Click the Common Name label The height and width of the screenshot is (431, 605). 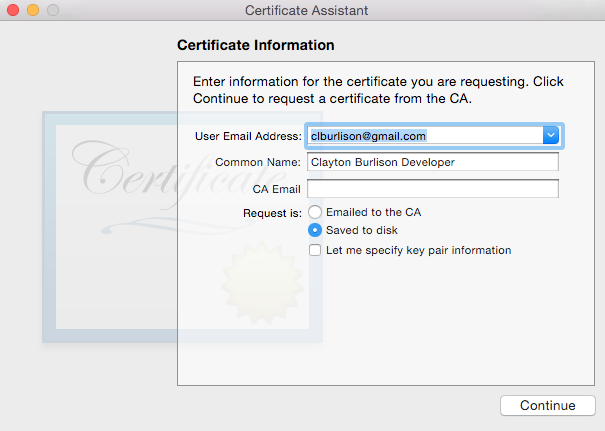click(258, 162)
